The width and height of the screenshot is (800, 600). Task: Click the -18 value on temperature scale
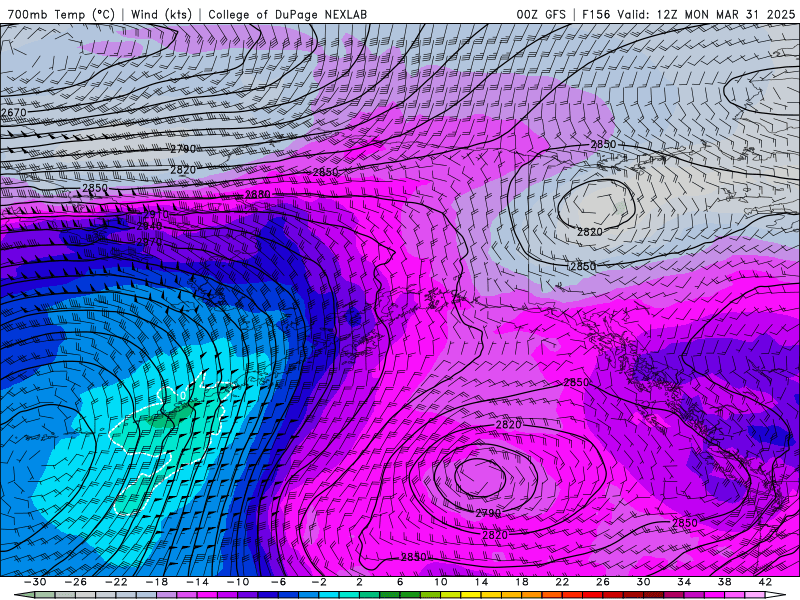pyautogui.click(x=157, y=582)
